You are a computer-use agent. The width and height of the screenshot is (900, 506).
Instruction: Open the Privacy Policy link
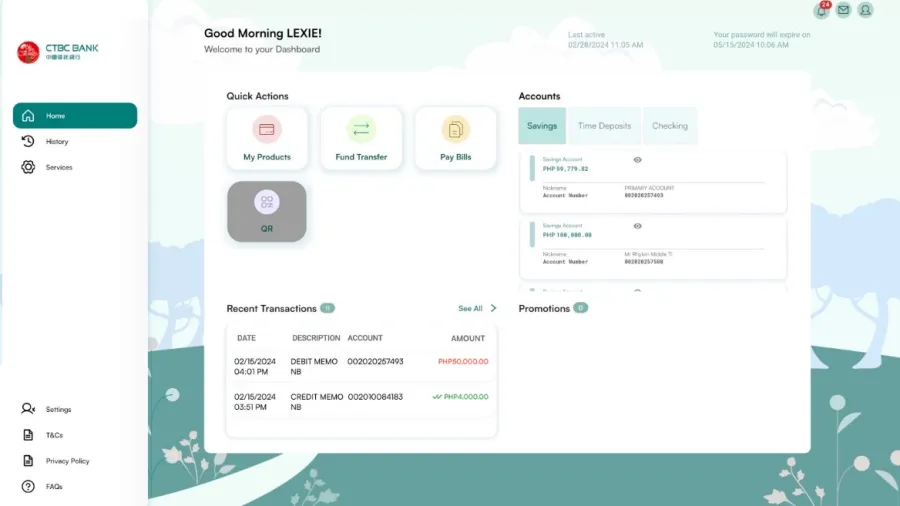pos(67,461)
